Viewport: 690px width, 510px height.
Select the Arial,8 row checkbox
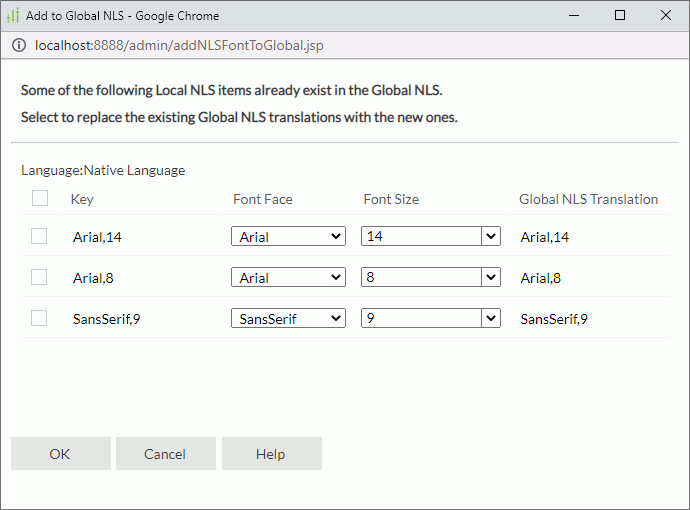[39, 277]
